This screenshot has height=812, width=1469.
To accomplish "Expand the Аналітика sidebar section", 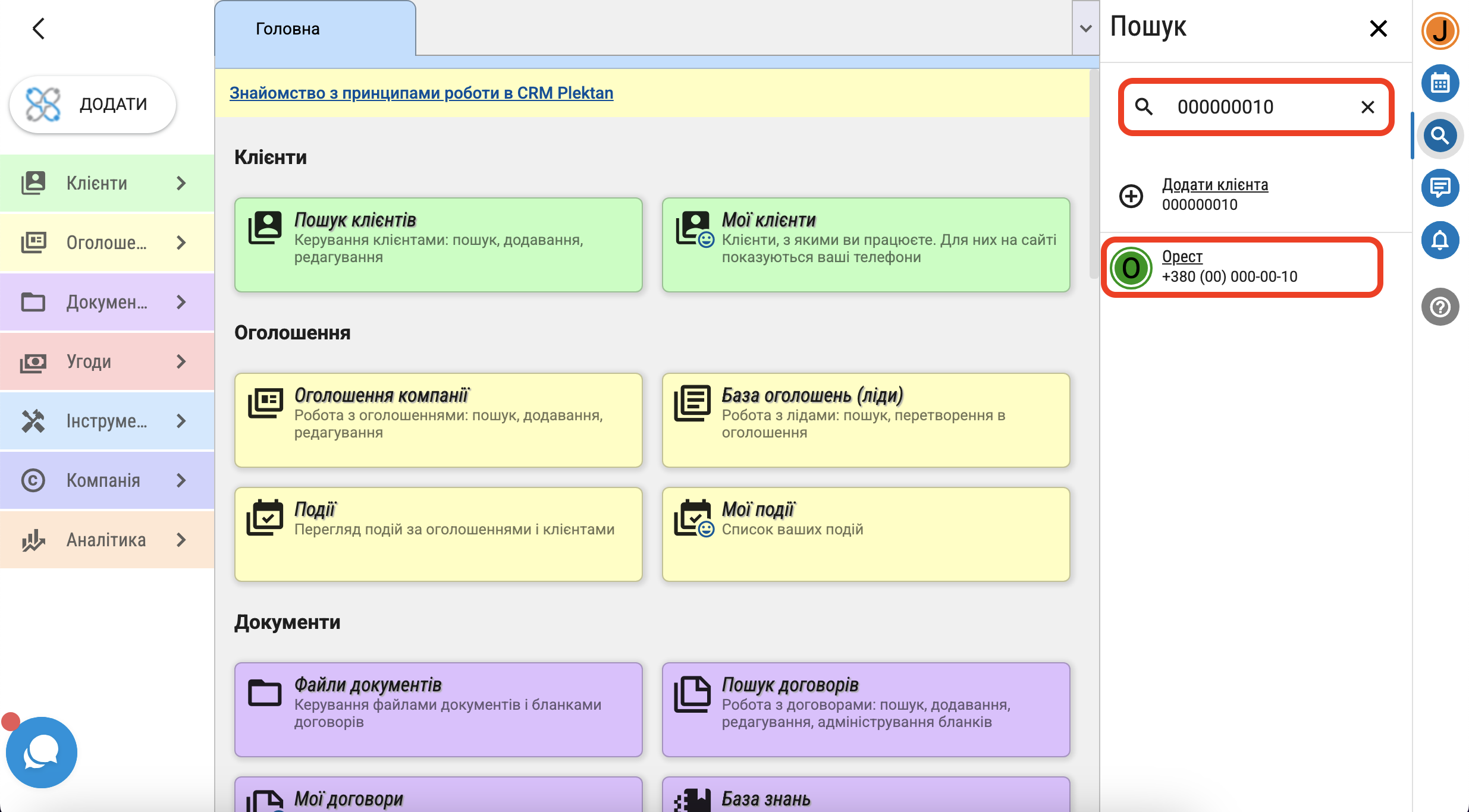I will pyautogui.click(x=107, y=540).
